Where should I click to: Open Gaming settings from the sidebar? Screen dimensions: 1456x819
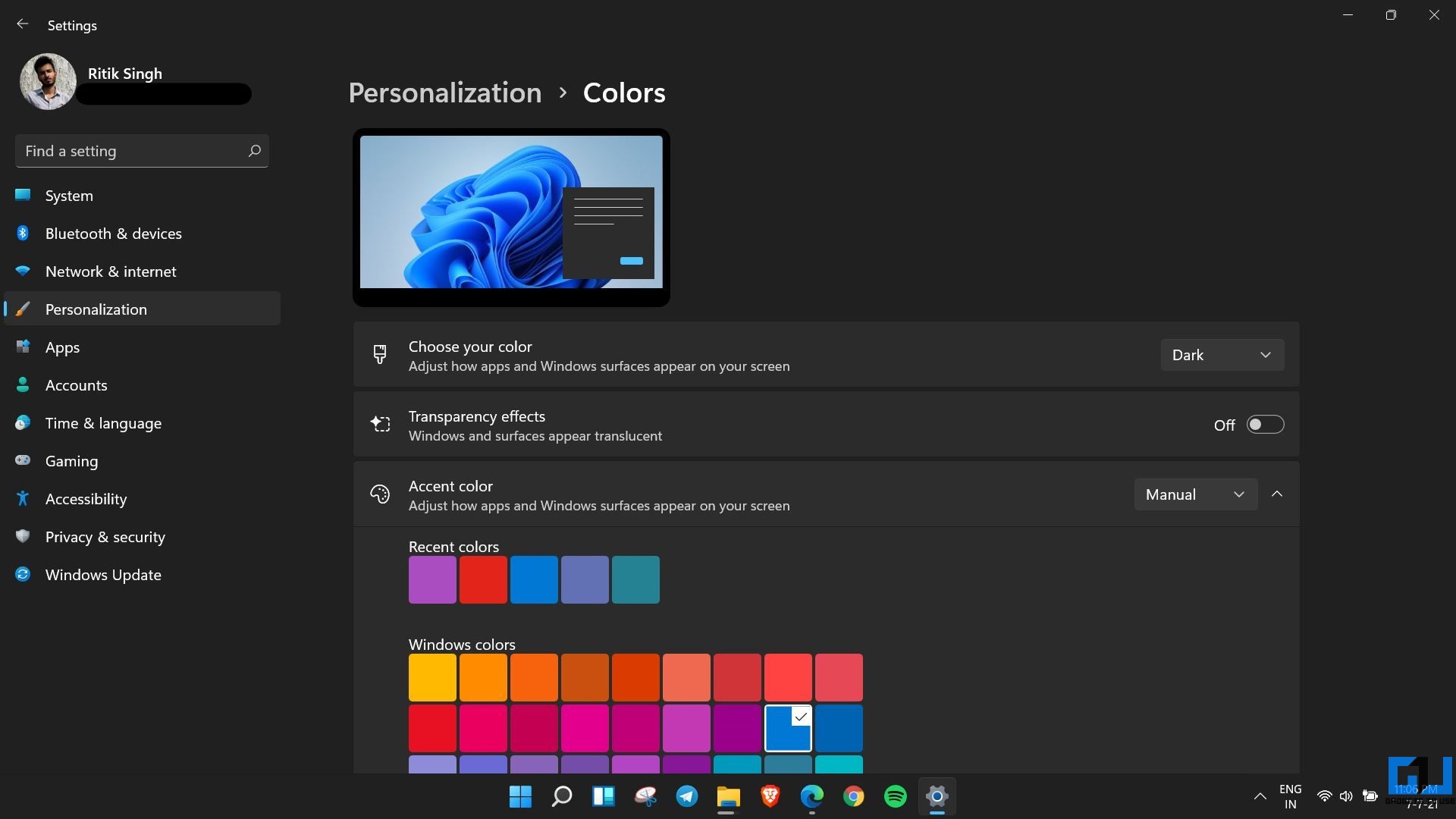click(x=71, y=460)
